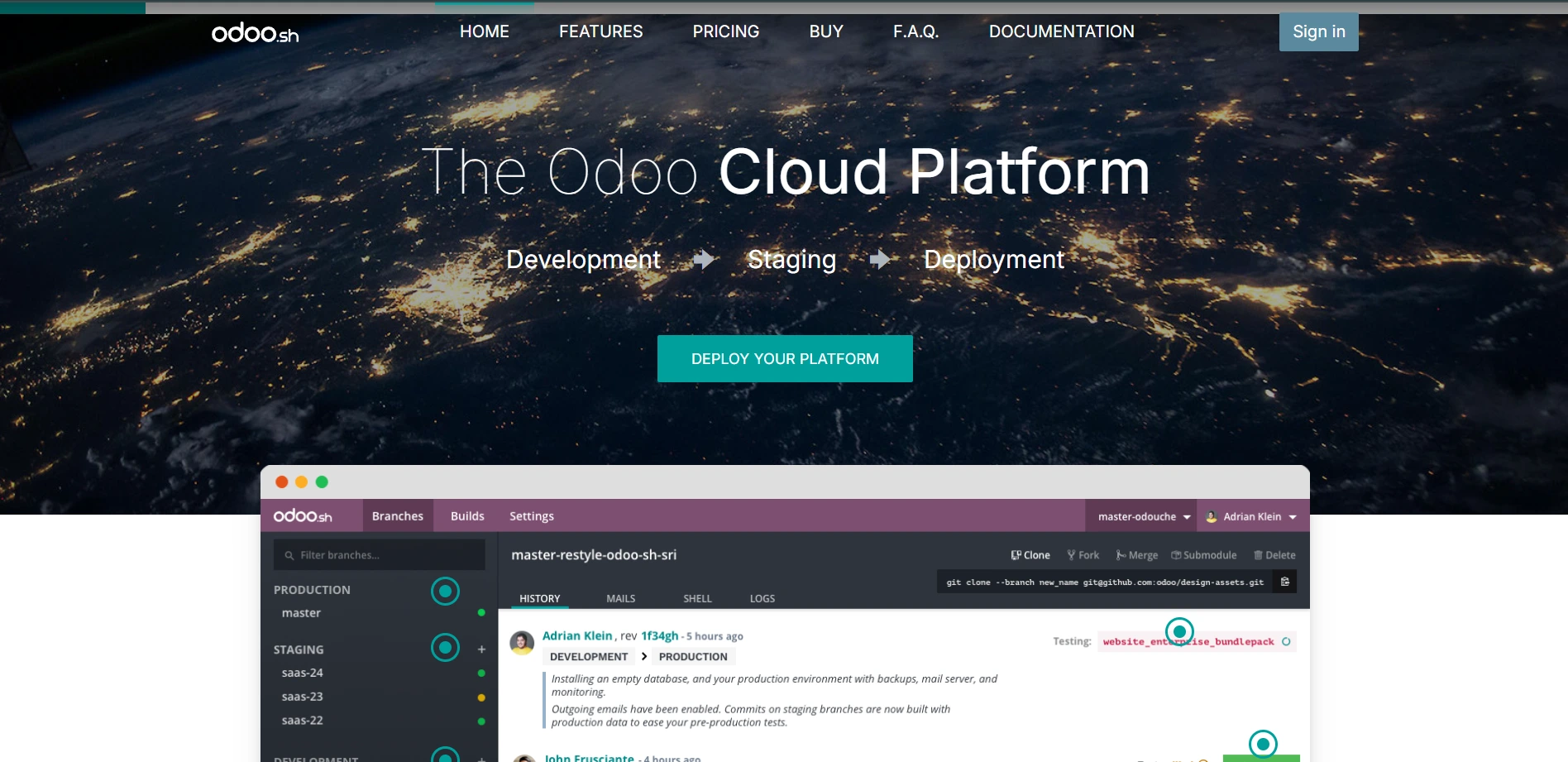1568x762 pixels.
Task: Click the DEVELOPMENT stage badge
Action: coord(589,657)
